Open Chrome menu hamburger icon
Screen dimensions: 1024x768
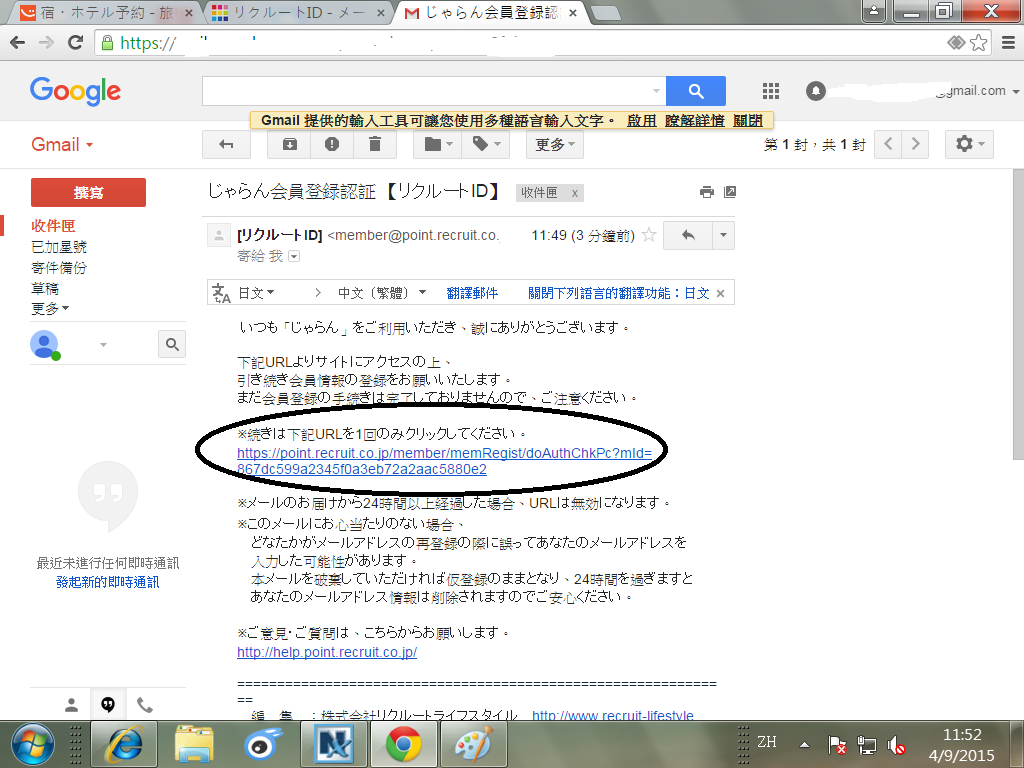(1008, 43)
